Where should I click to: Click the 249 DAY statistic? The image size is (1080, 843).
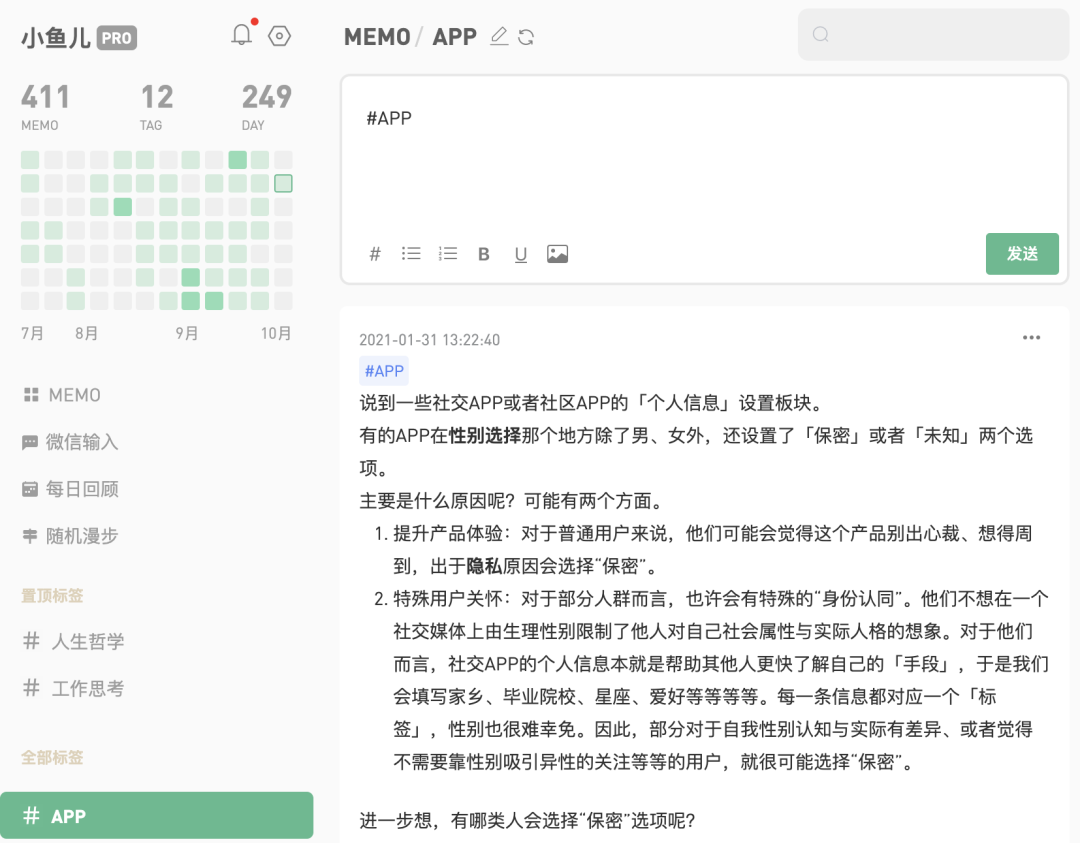[x=267, y=107]
